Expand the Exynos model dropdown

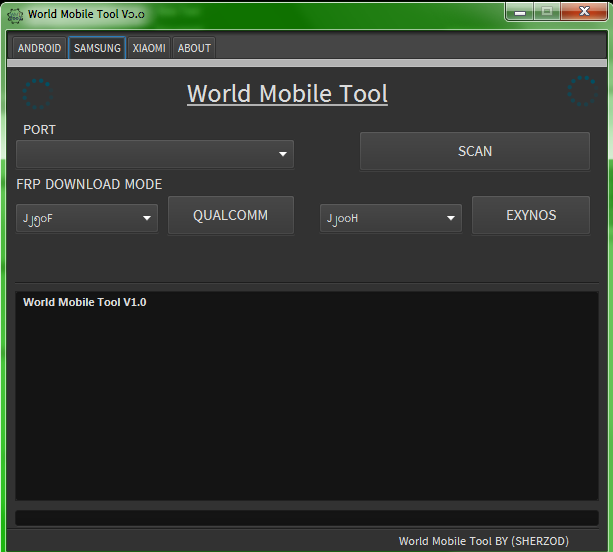click(391, 218)
